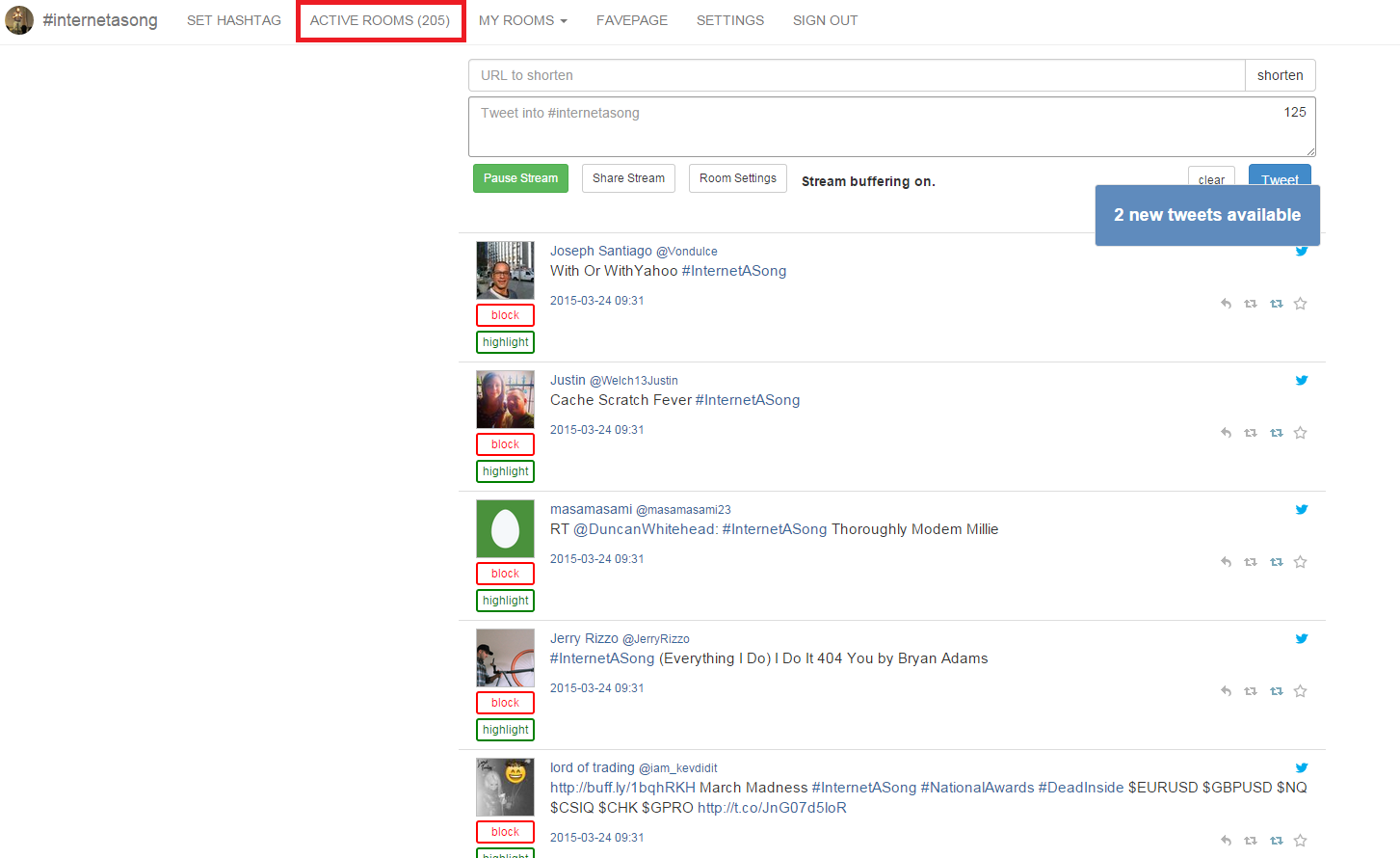
Task: Reply to Joseph Santiago's tweet
Action: pos(1226,304)
